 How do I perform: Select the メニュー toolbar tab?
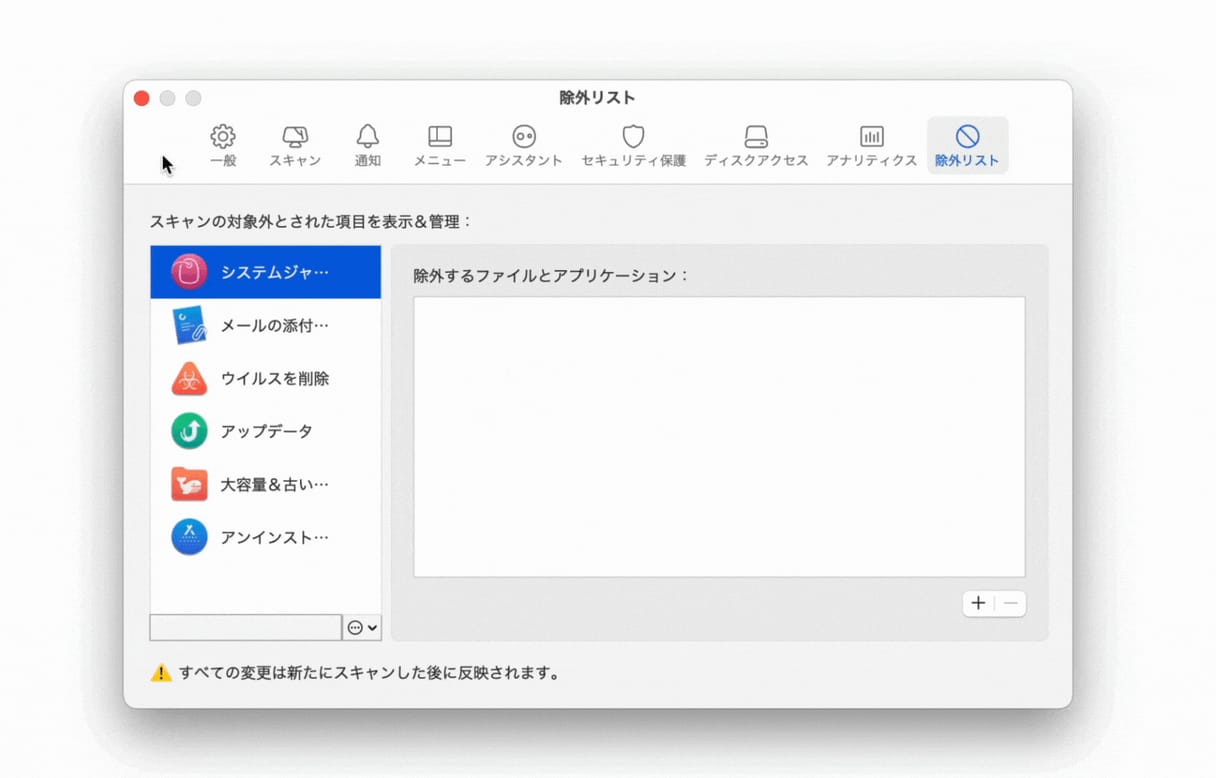pos(440,145)
